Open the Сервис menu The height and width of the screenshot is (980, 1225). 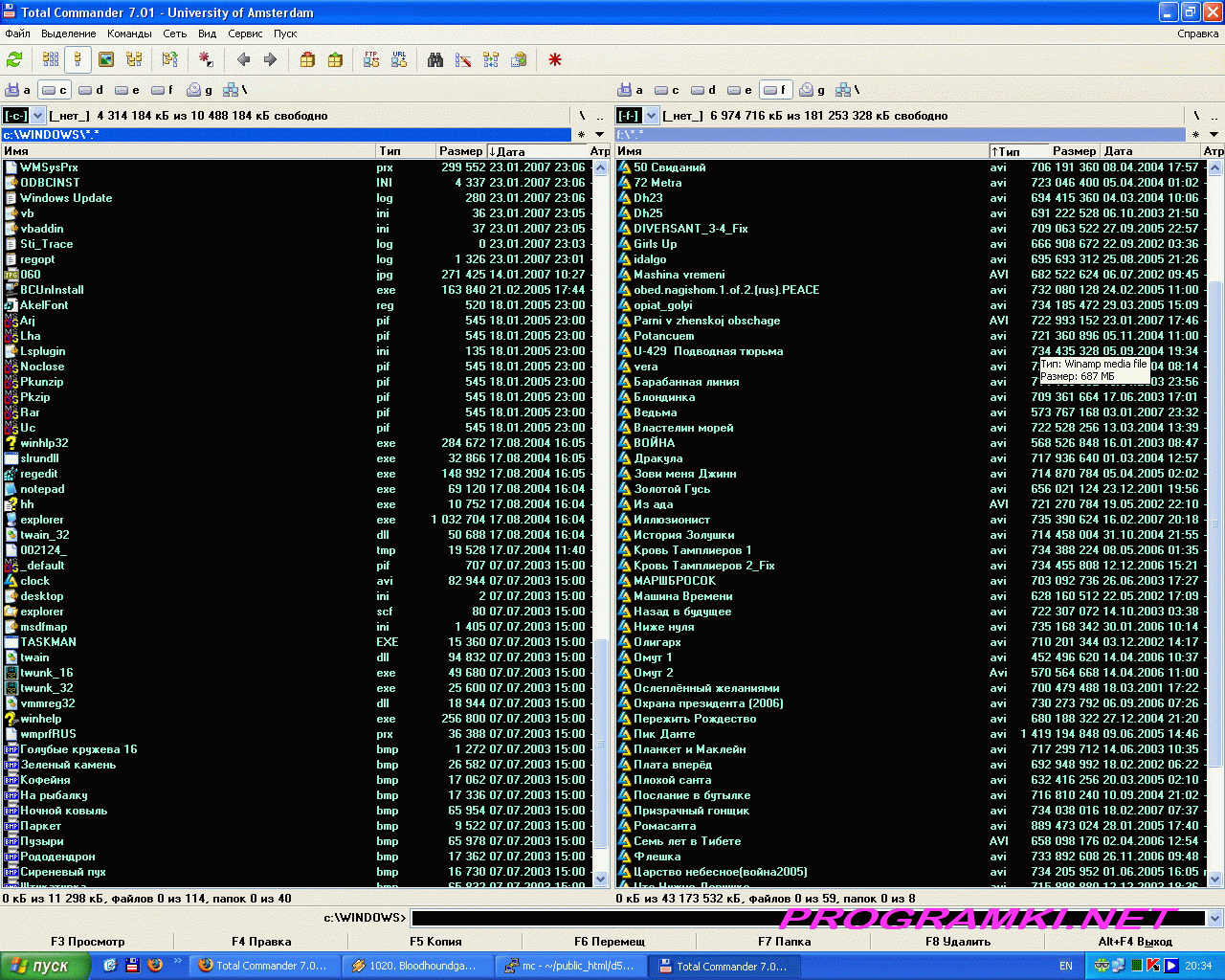(x=245, y=33)
